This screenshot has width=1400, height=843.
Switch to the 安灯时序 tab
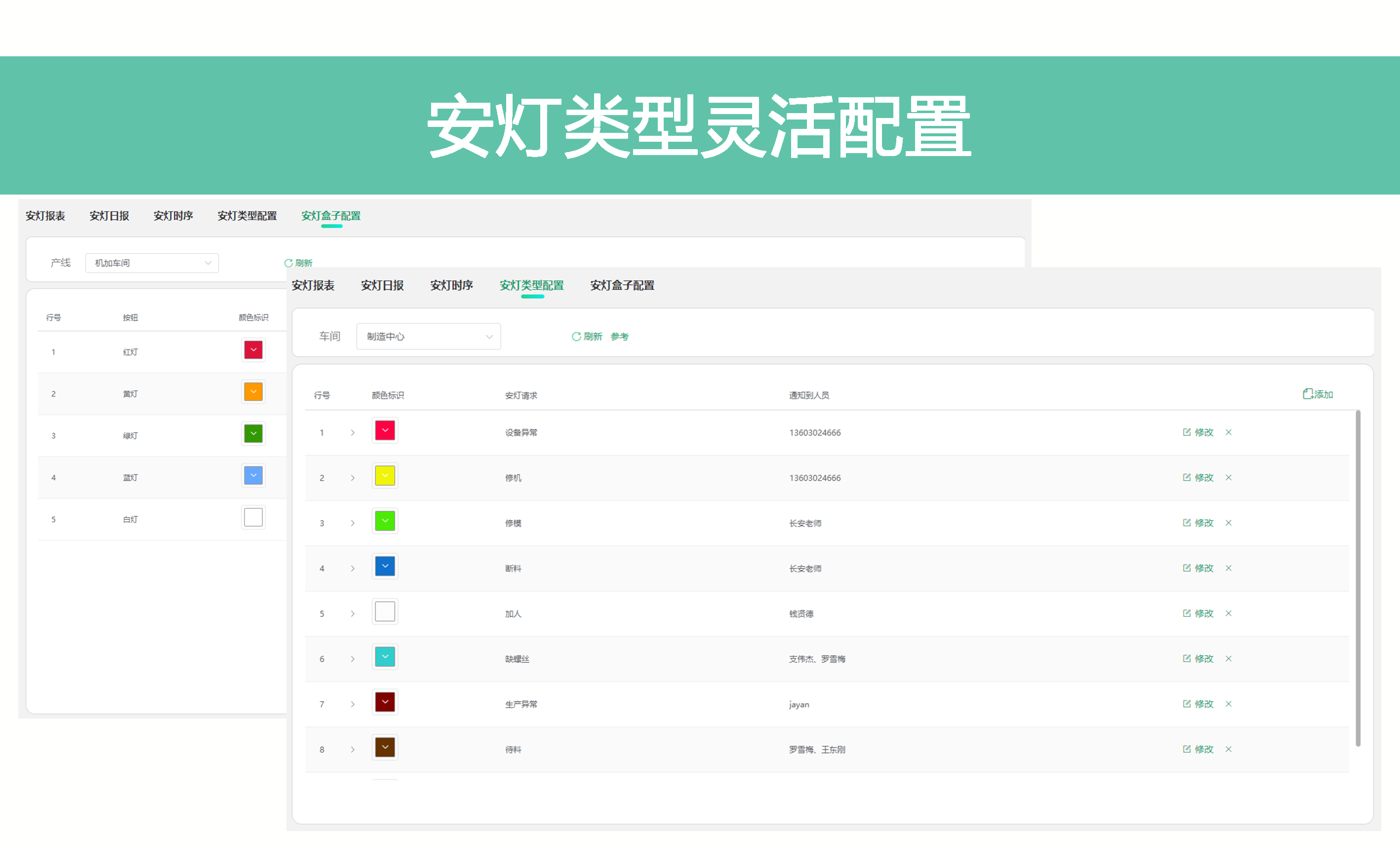coord(451,285)
